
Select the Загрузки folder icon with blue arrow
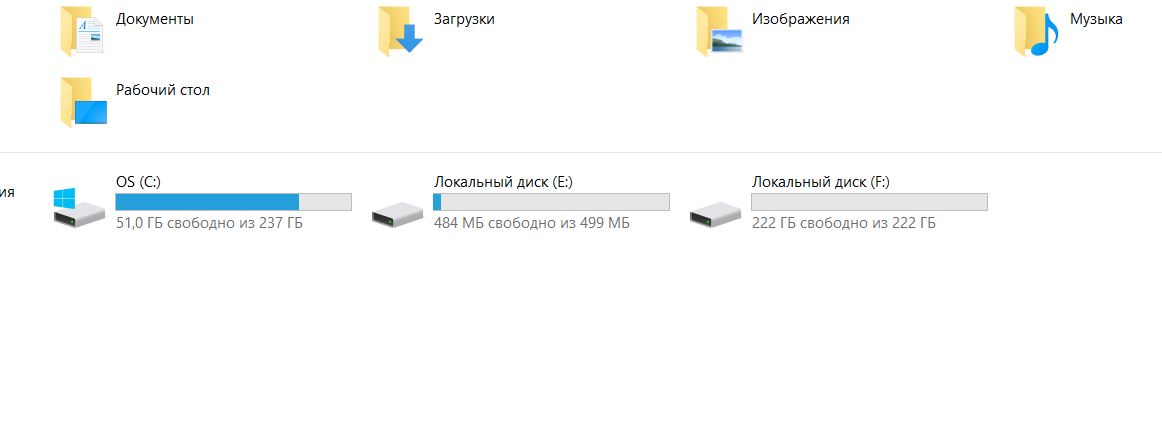(400, 30)
